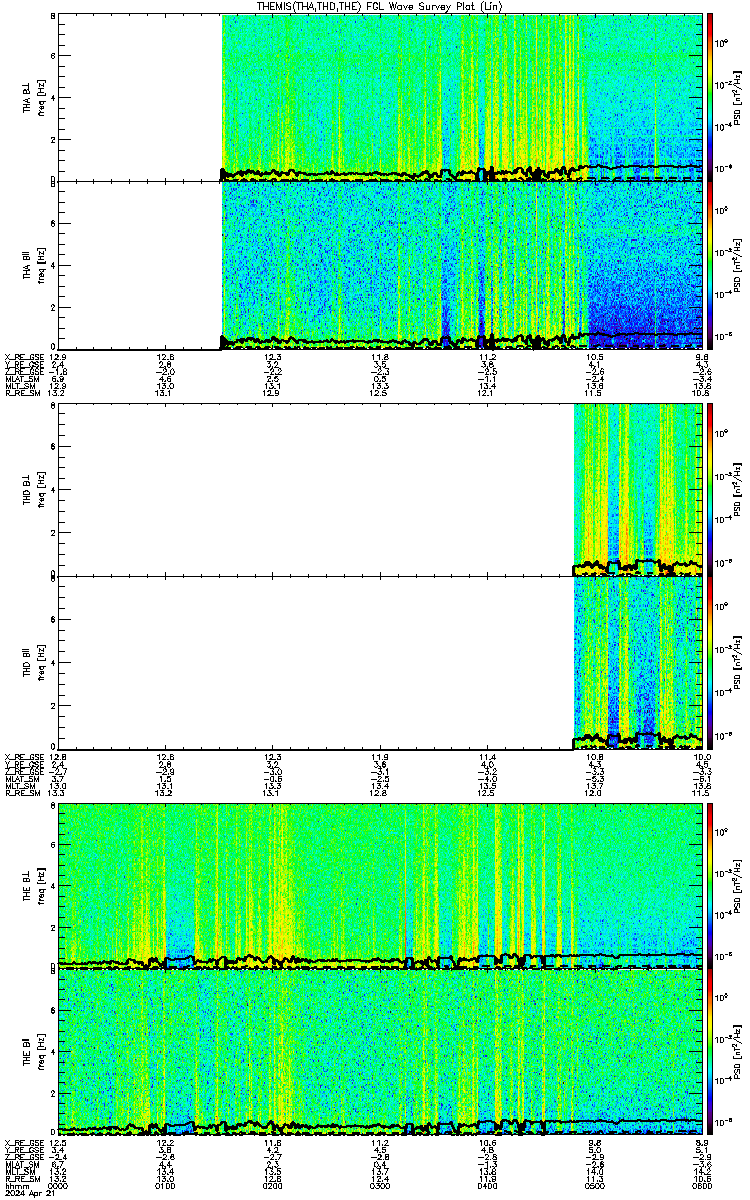Select the THD B-perpendicular color bar

coord(710,489)
